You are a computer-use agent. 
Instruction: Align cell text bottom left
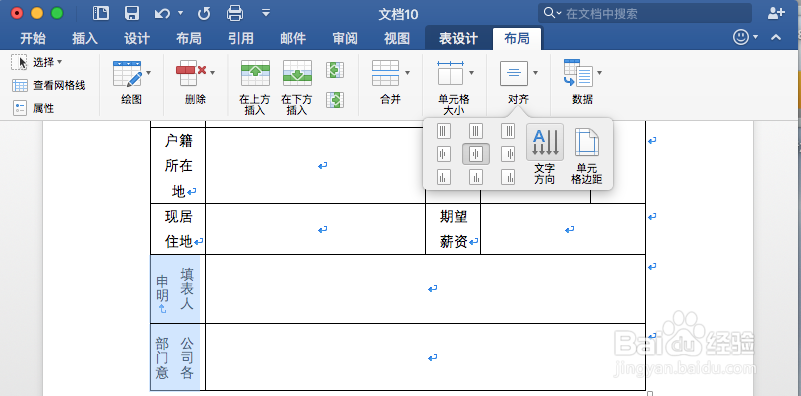444,177
